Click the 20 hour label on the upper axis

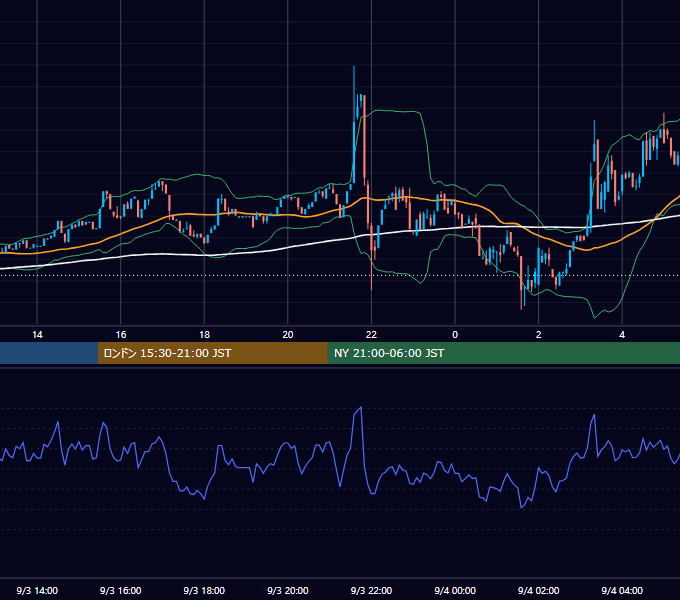pos(288,335)
